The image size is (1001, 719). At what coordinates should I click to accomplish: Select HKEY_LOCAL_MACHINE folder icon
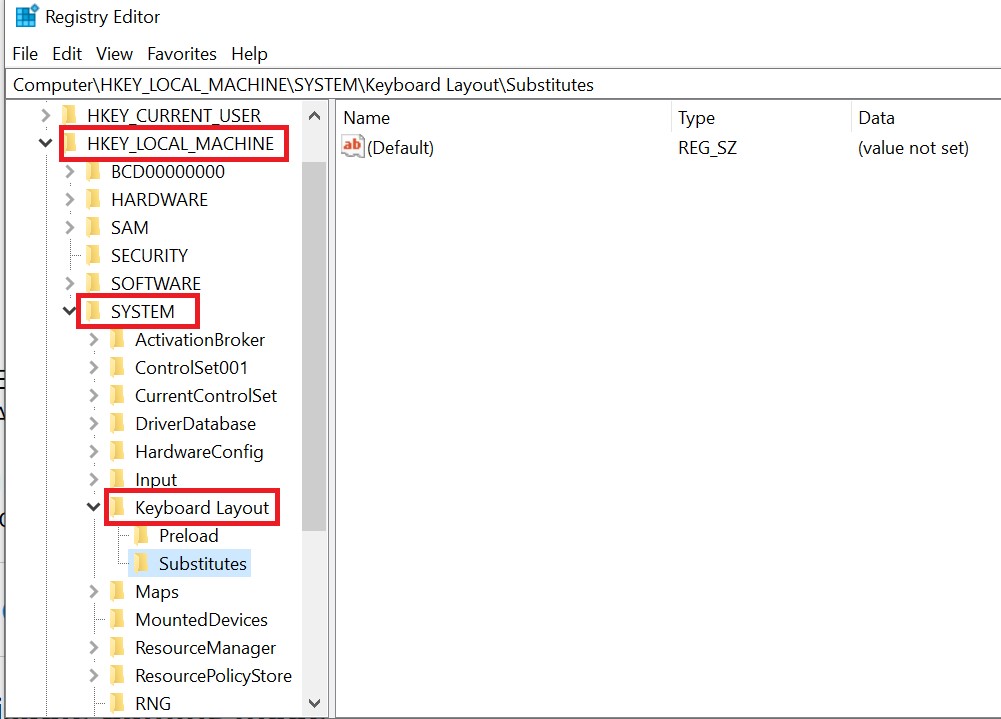70,142
